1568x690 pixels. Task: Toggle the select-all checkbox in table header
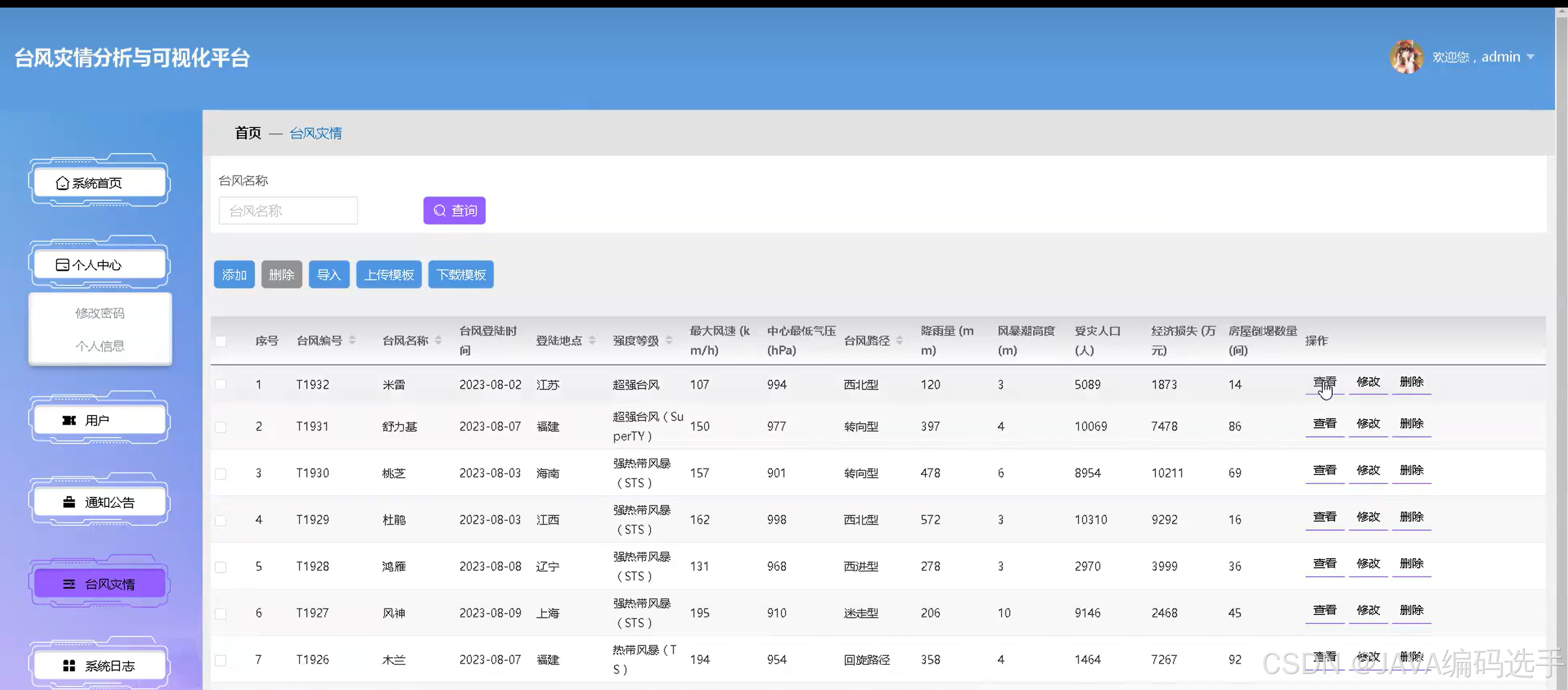[221, 341]
